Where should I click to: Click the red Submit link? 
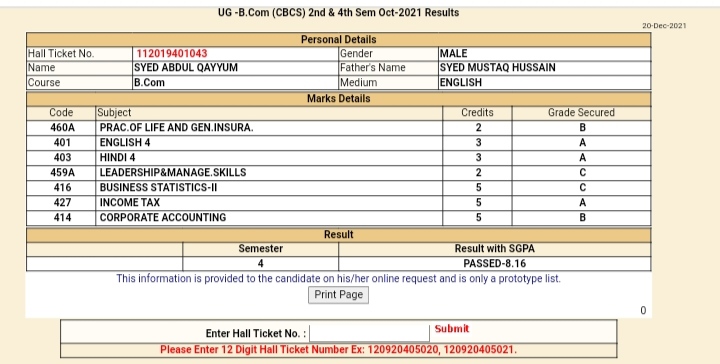[452, 329]
